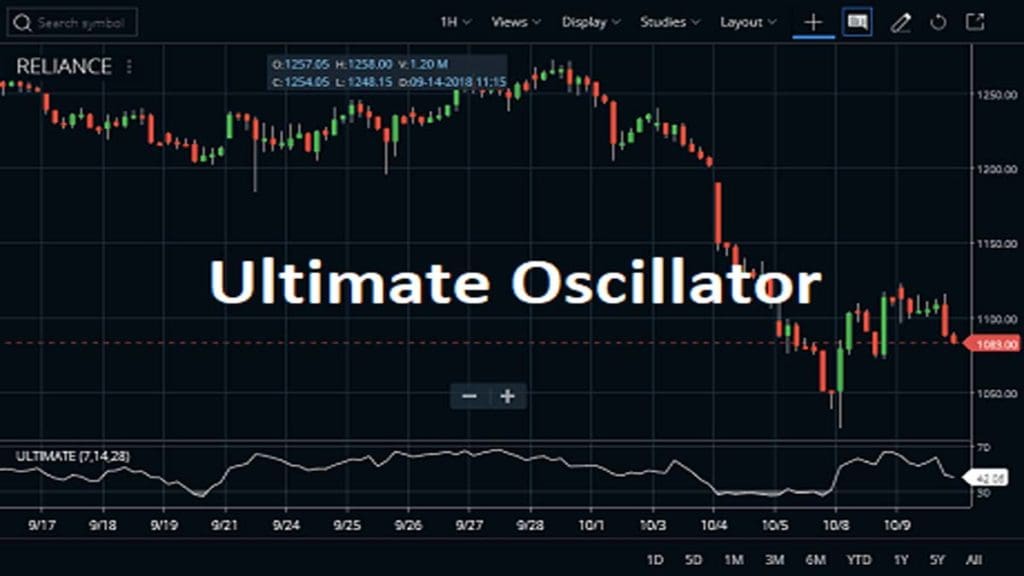Zoom in with the plus button
Viewport: 1024px width, 576px height.
(x=507, y=396)
